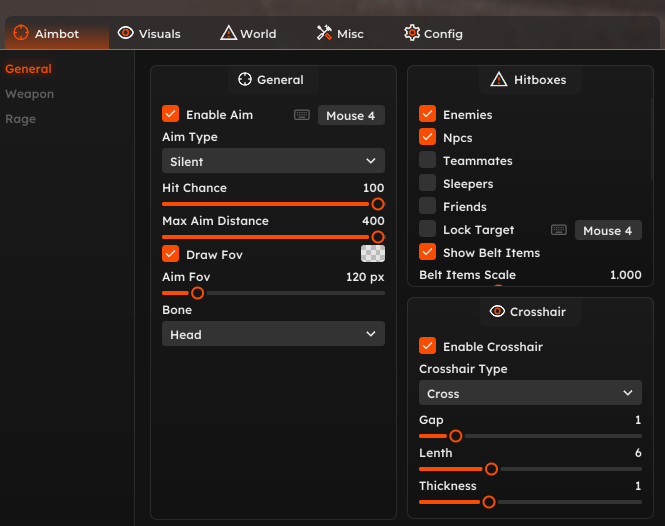Uncheck the Draw Fov checkbox
The width and height of the screenshot is (665, 526).
pyautogui.click(x=171, y=254)
